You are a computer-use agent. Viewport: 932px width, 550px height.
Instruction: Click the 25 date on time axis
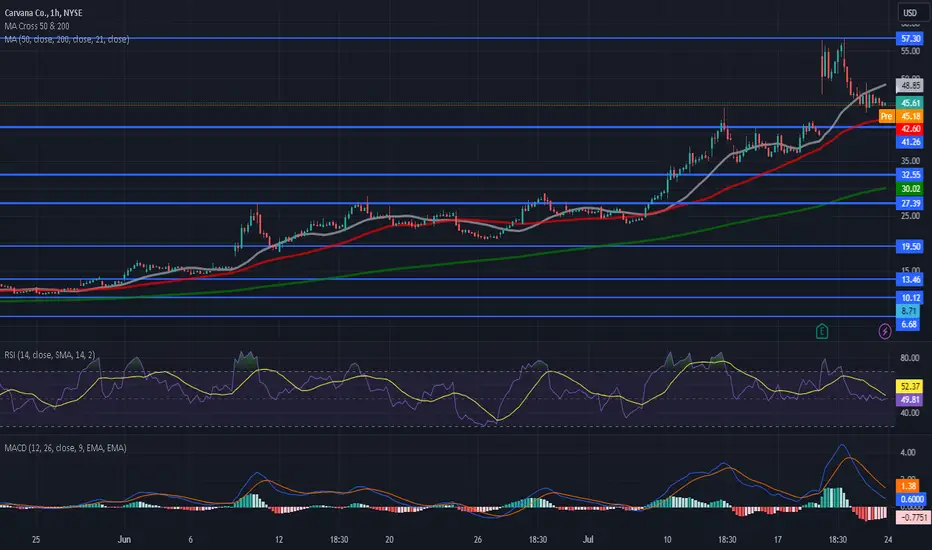36,540
